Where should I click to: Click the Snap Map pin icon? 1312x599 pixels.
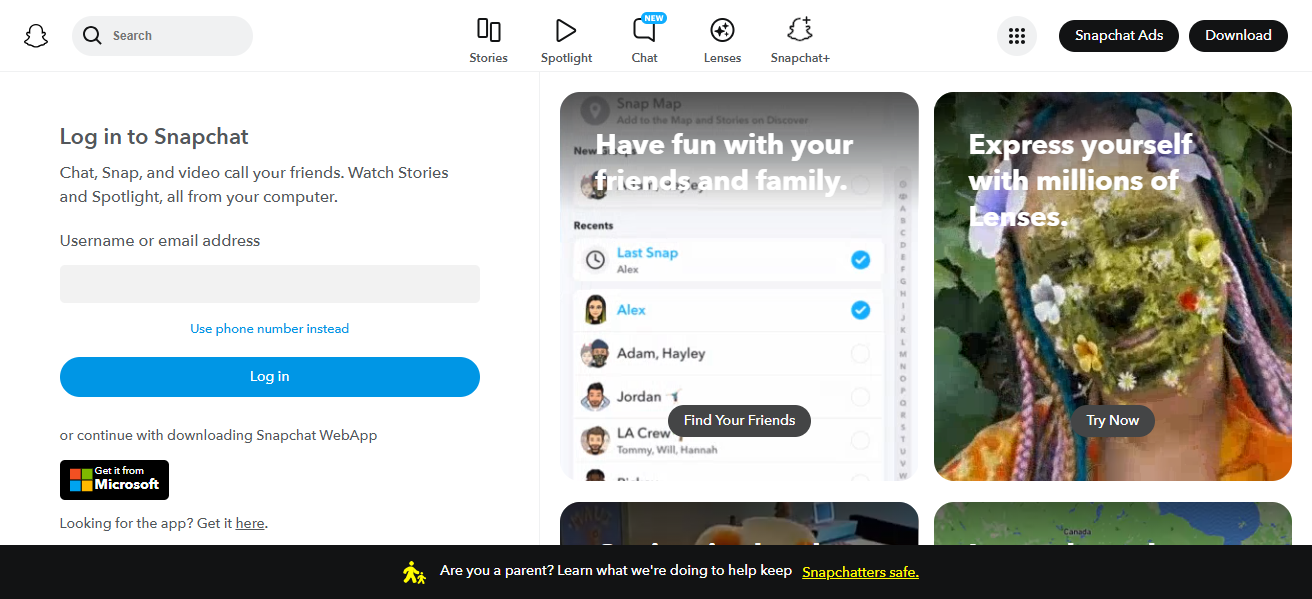[x=595, y=110]
